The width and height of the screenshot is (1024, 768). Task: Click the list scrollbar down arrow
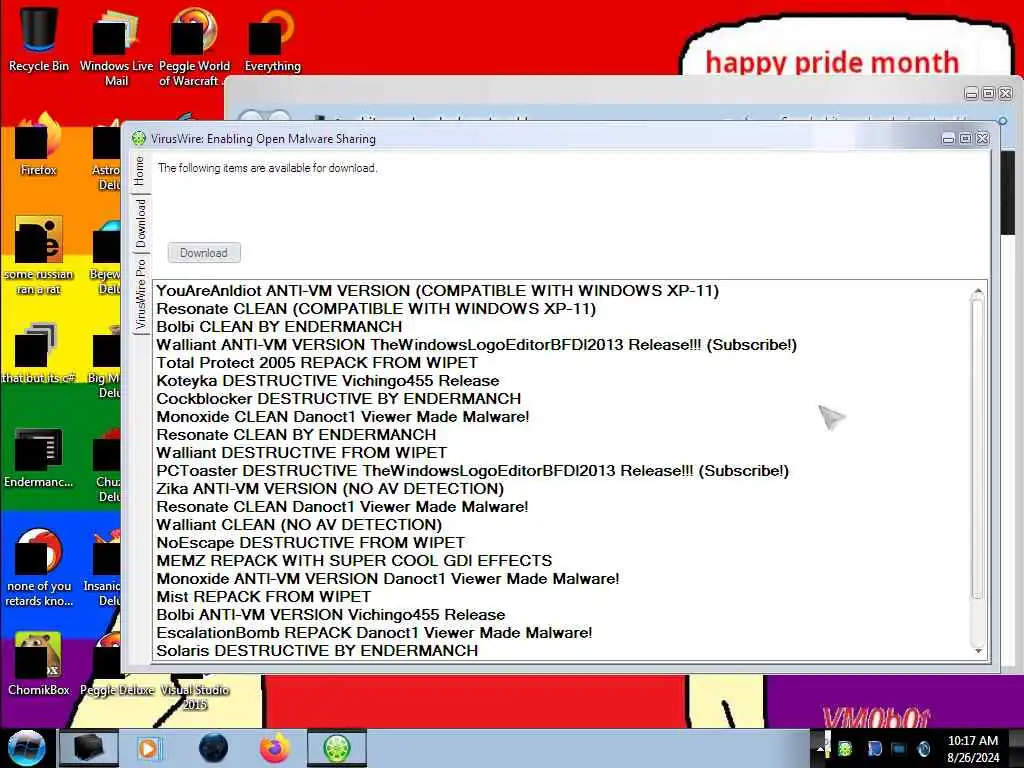[x=978, y=650]
